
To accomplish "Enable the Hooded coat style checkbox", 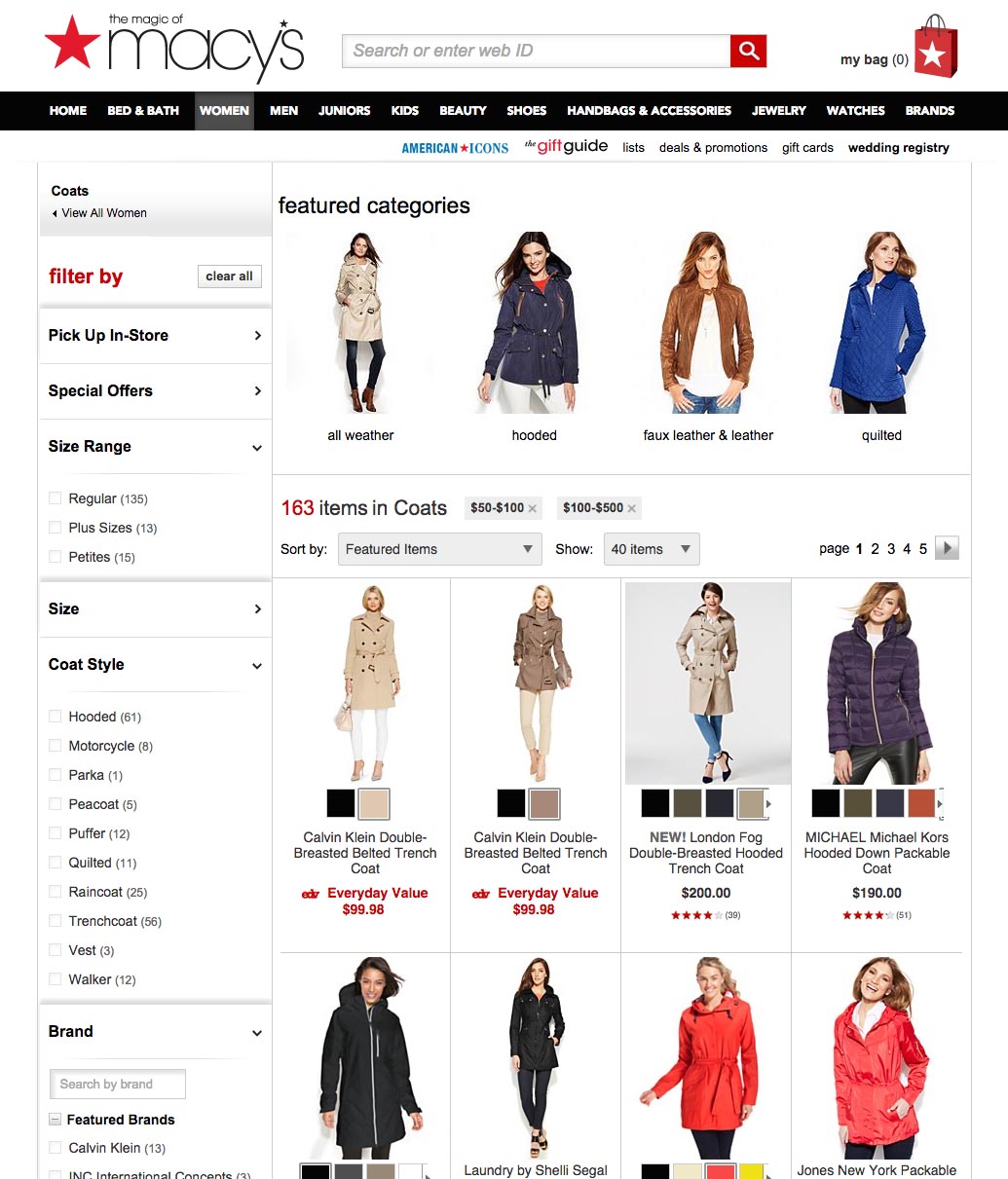I will (x=56, y=717).
